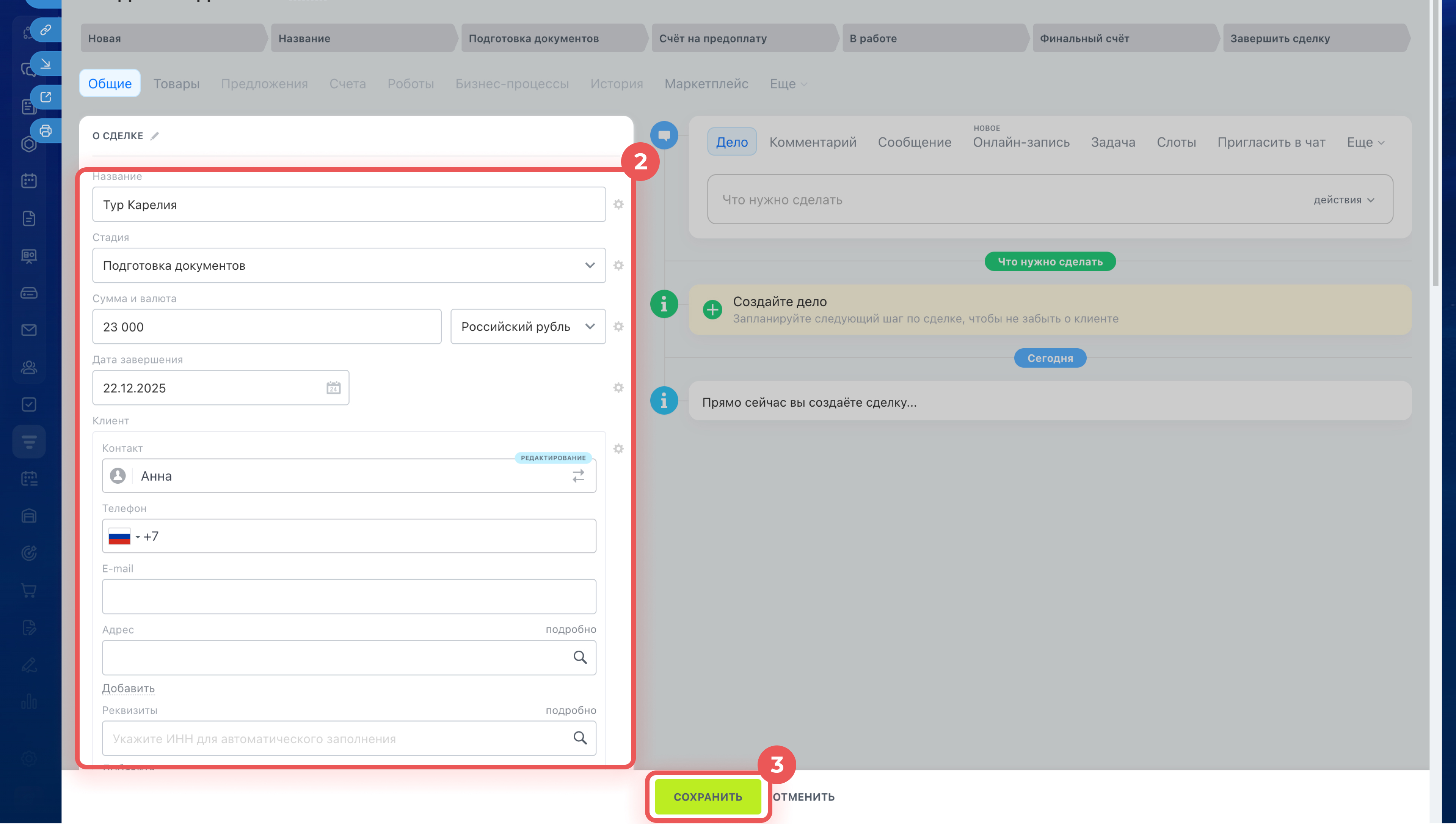Image resolution: width=1456 pixels, height=824 pixels.
Task: Click pencil icon next to О СДЕЛКЕ
Action: 155,136
